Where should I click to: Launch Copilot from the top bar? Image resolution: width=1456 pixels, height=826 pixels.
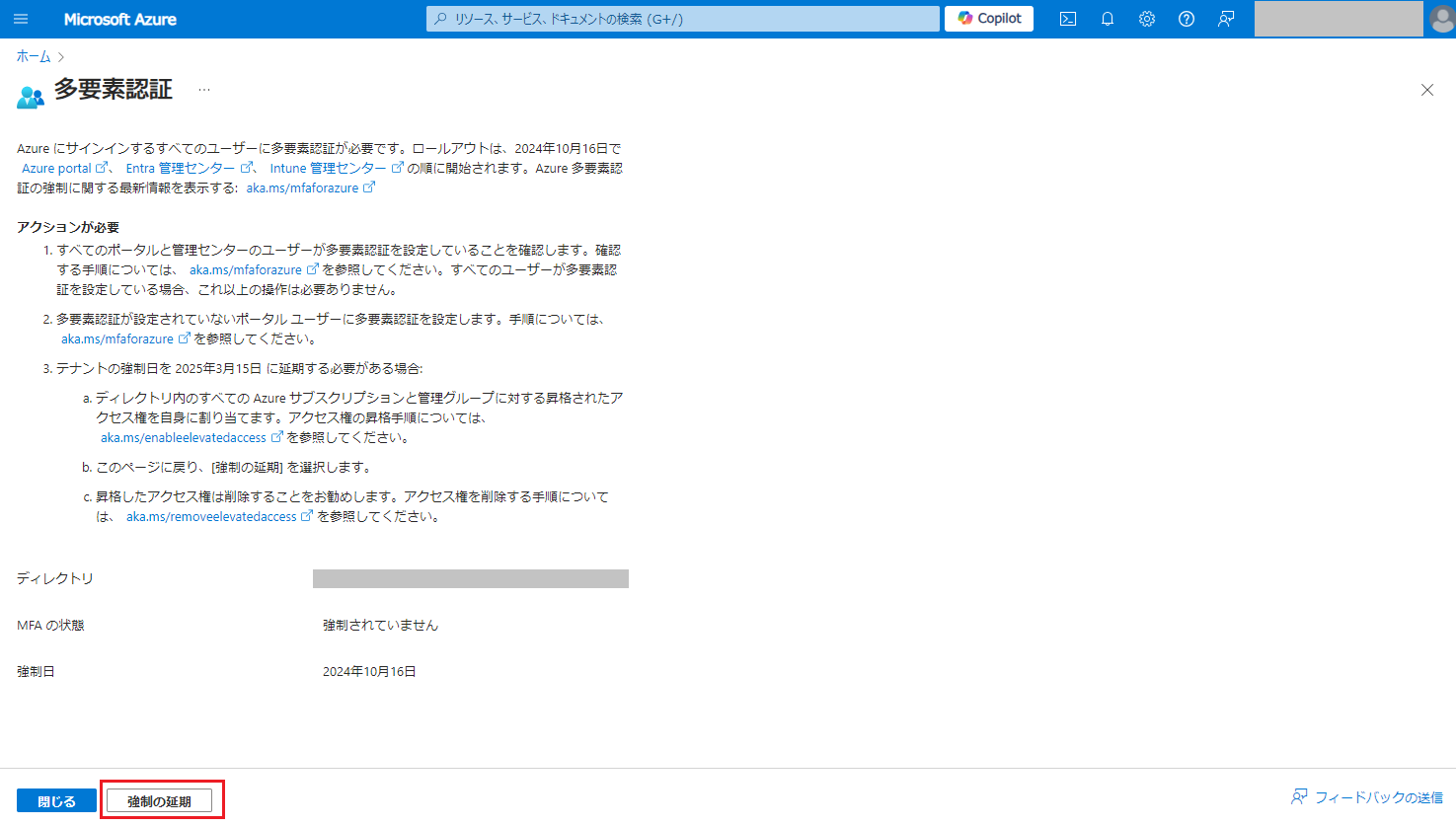point(987,18)
